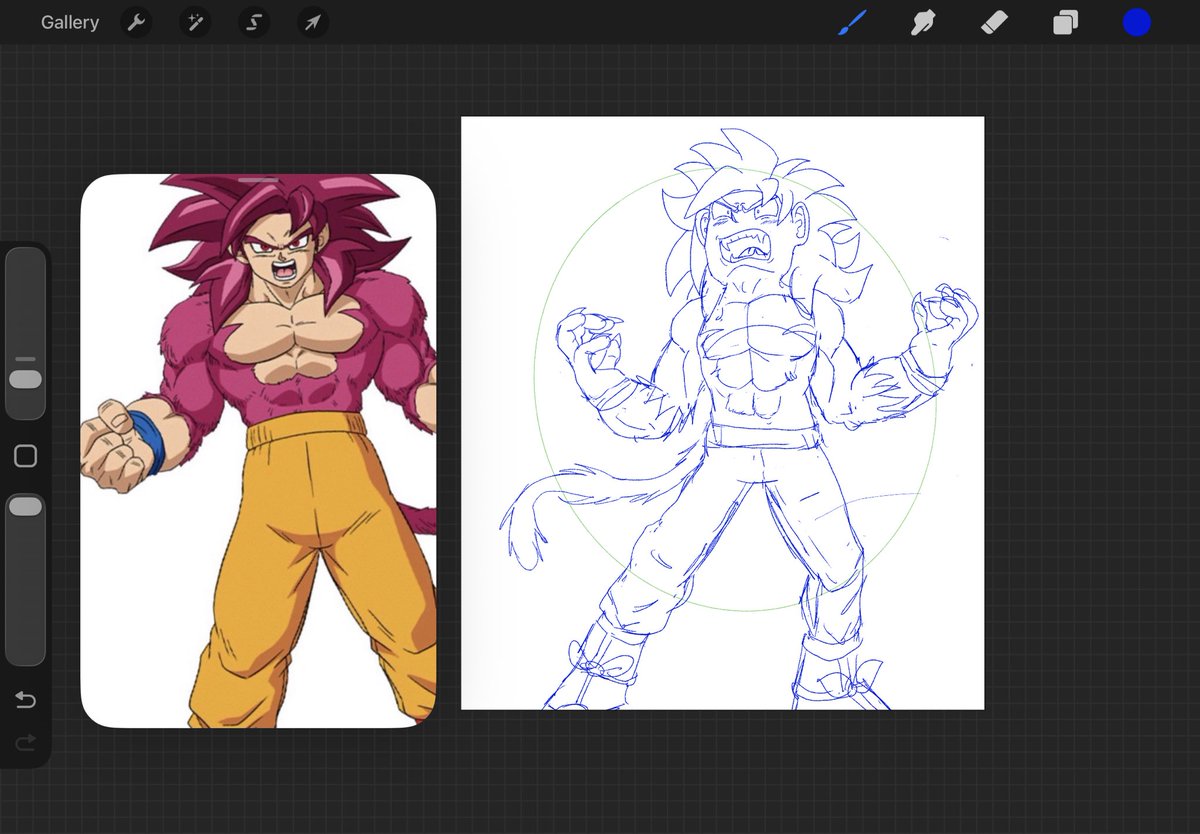Open the blue active color picker
The width and height of the screenshot is (1200, 834).
(1137, 22)
